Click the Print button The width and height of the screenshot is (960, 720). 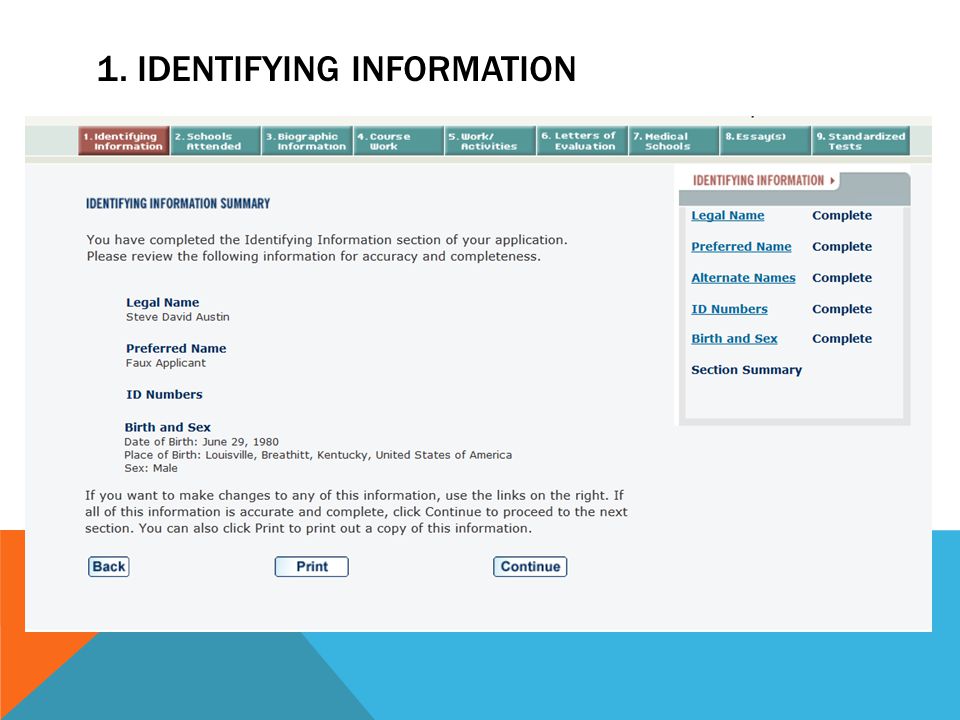[x=312, y=566]
